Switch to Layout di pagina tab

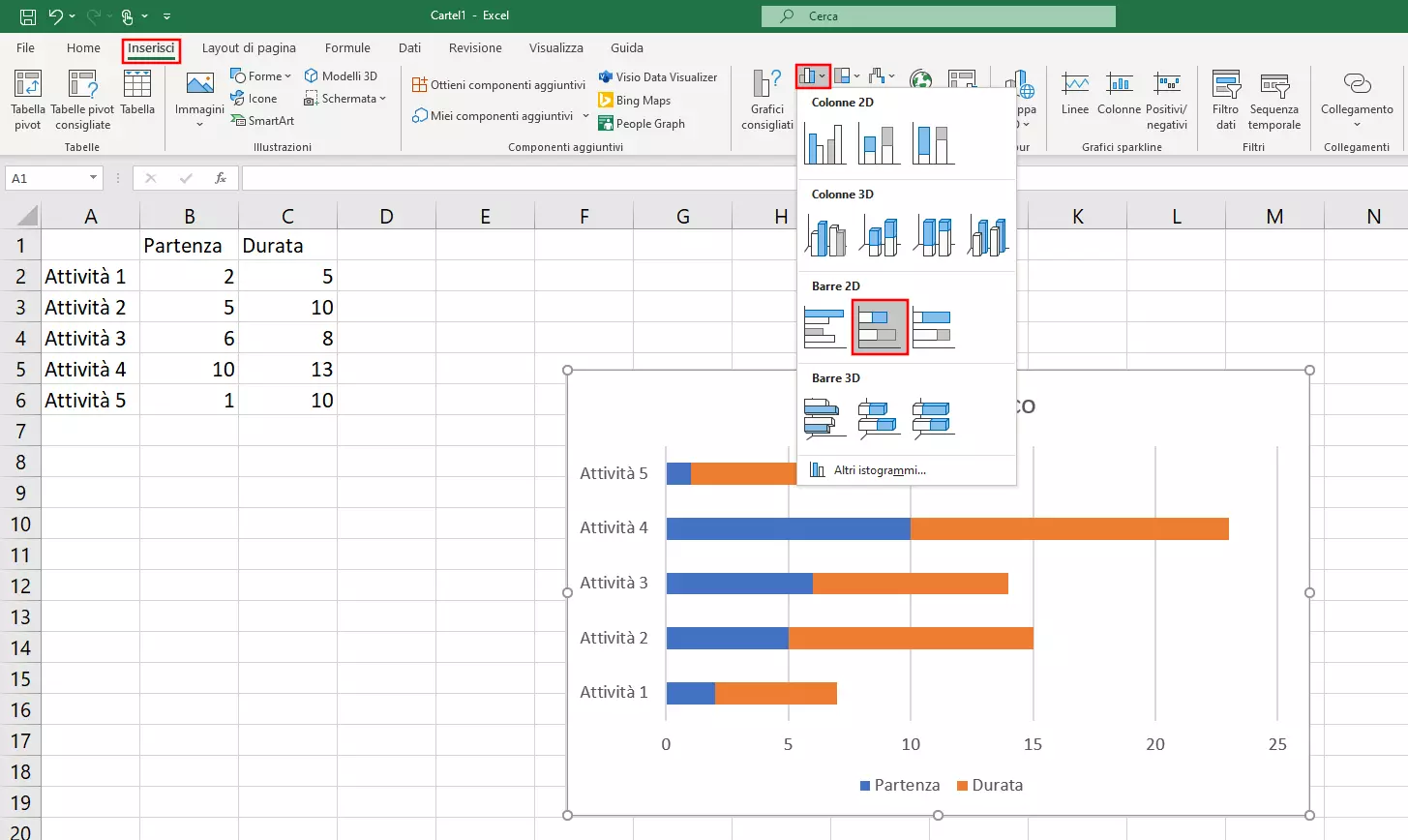(x=249, y=47)
